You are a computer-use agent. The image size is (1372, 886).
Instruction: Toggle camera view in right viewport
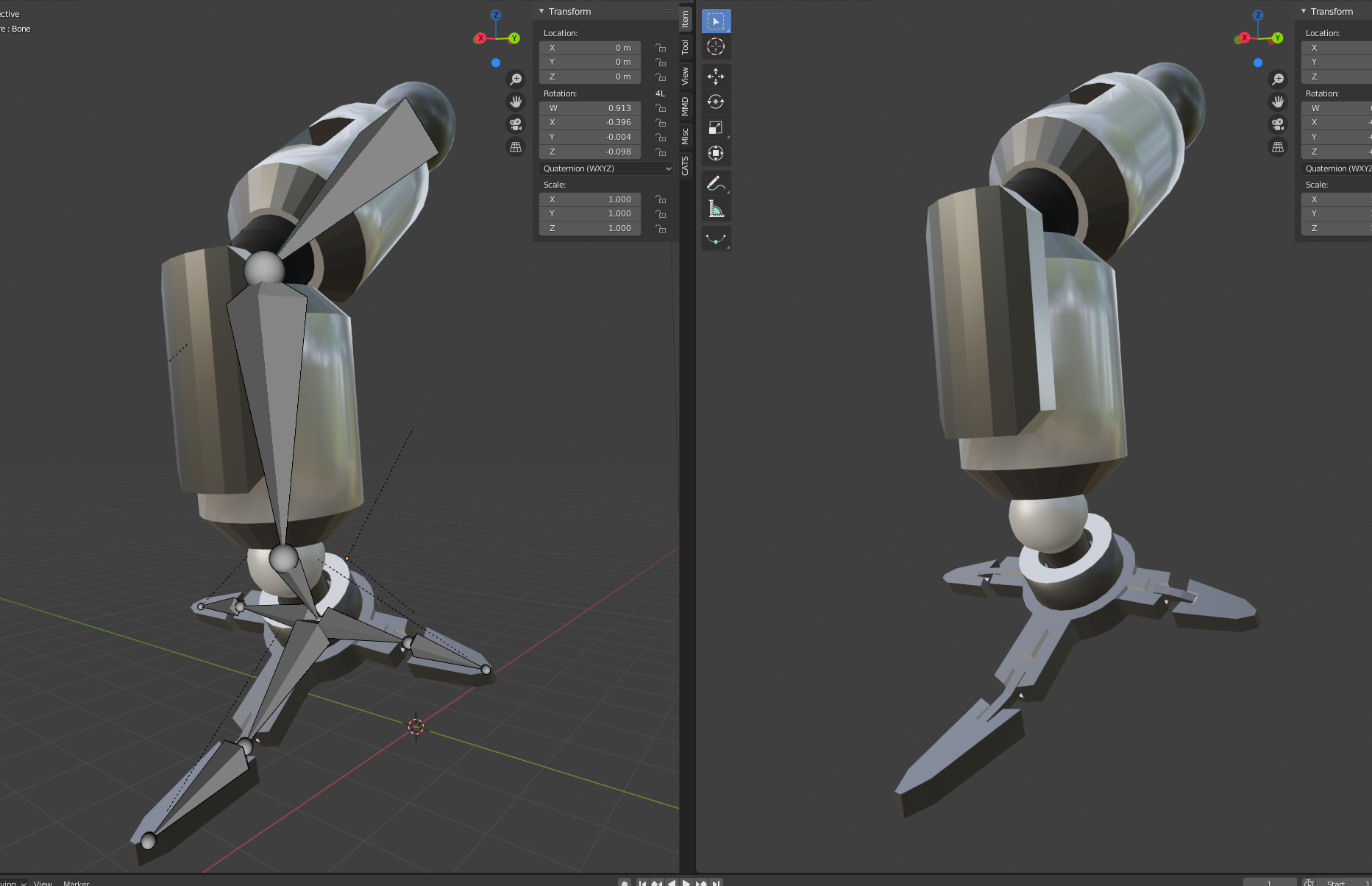1278,124
